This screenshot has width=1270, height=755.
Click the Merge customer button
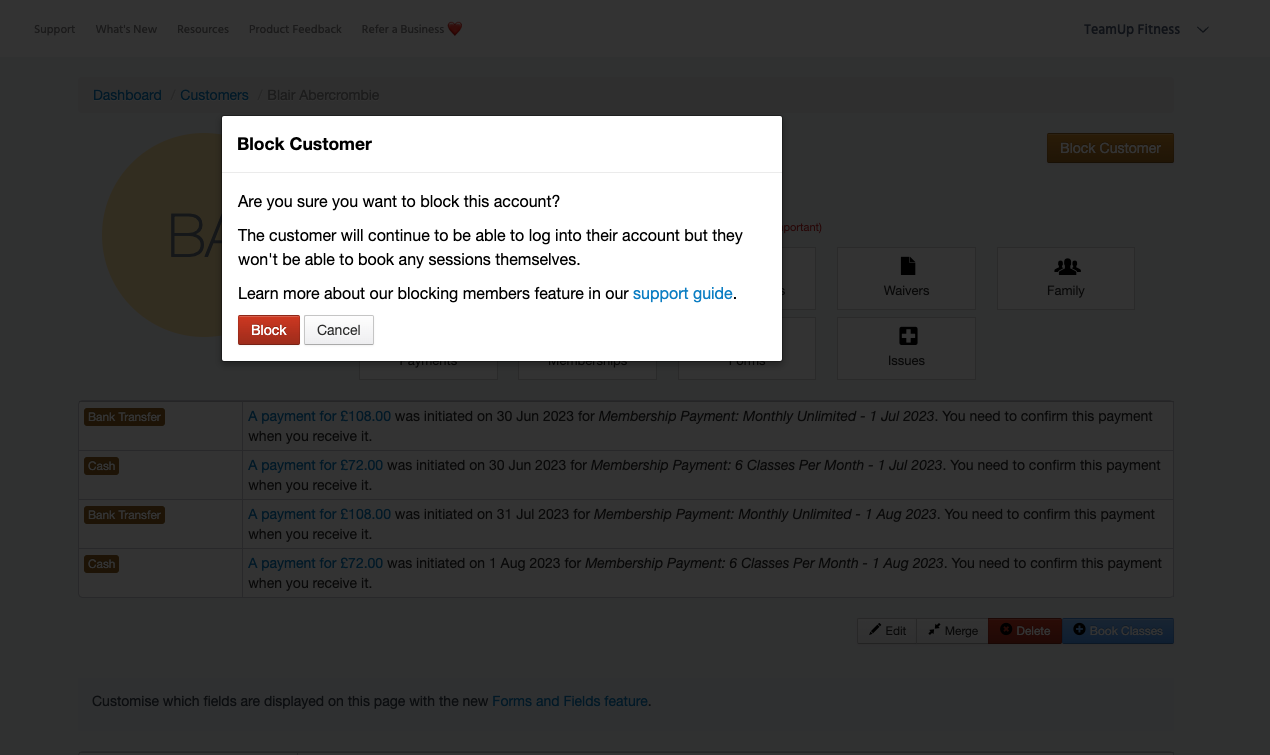click(x=952, y=631)
